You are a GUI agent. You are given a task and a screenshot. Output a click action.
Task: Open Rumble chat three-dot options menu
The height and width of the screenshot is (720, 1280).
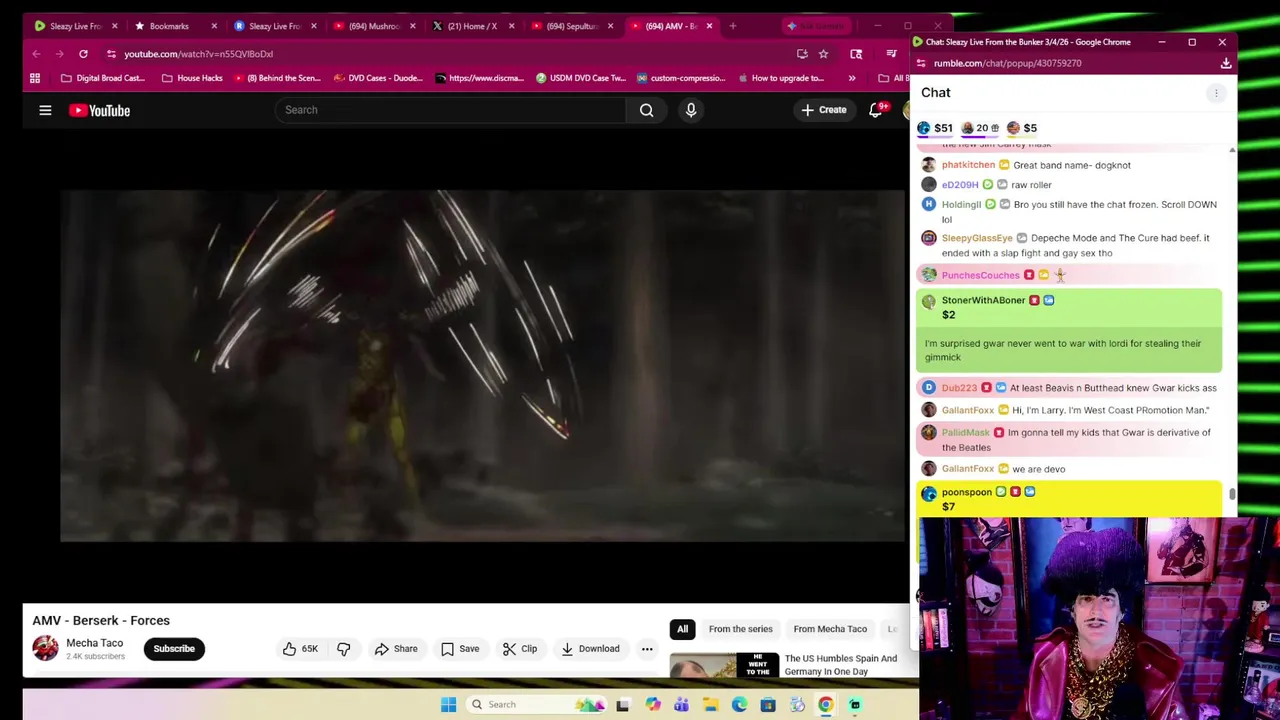pos(1216,93)
